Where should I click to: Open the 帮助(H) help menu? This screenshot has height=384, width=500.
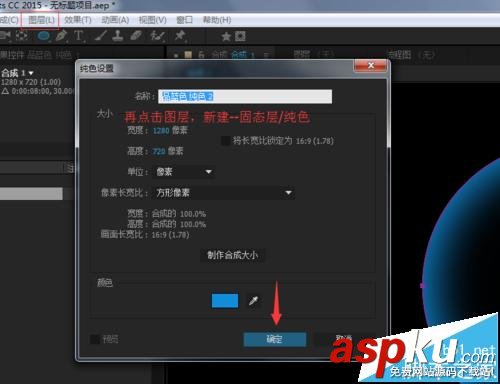(x=217, y=20)
